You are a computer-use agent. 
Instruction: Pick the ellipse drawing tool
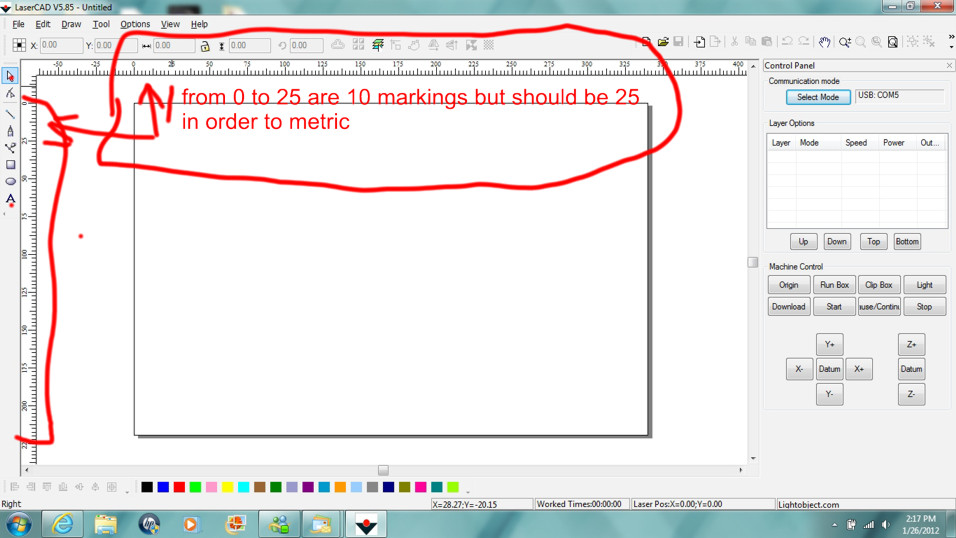(10, 182)
